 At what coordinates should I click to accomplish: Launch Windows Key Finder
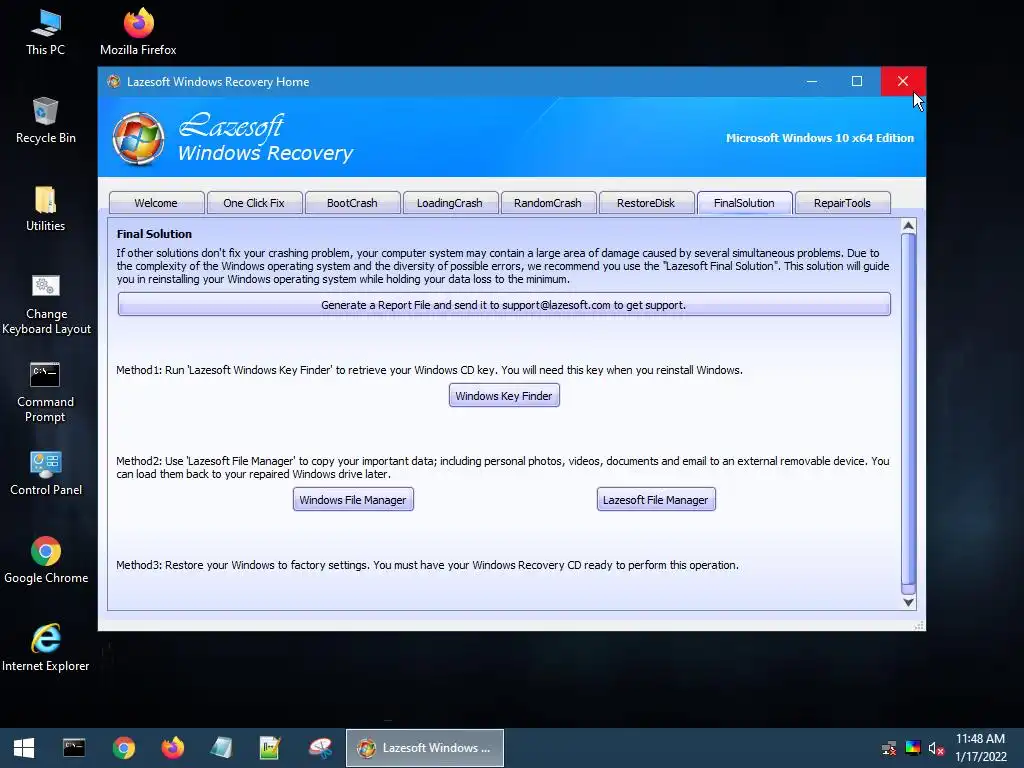tap(504, 396)
